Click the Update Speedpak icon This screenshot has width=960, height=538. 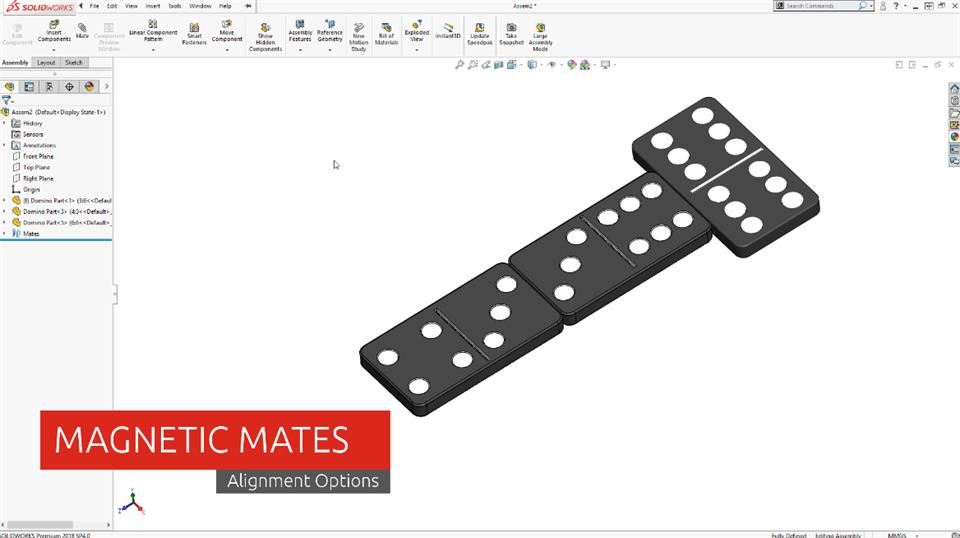pos(481,34)
